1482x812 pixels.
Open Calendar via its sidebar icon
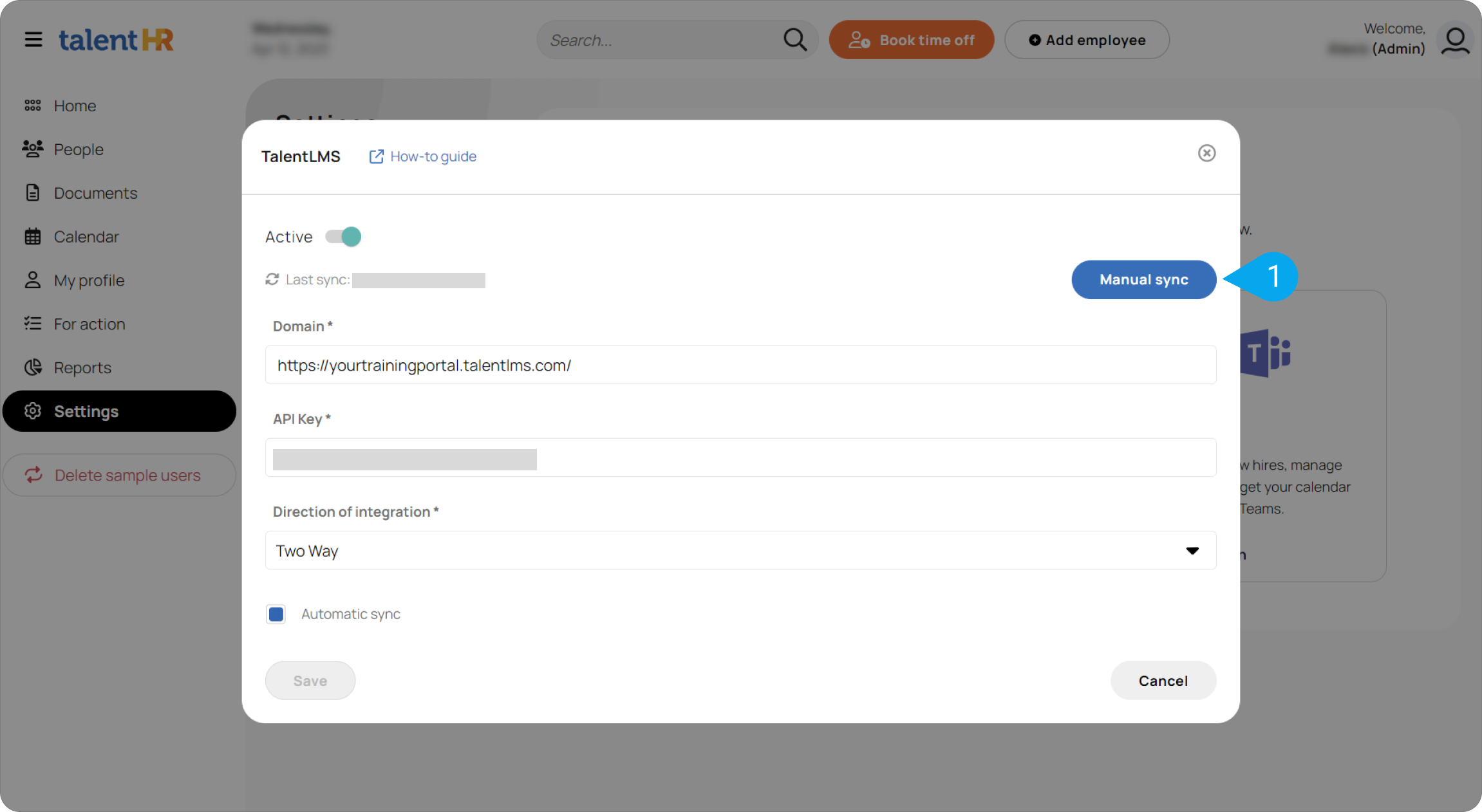[x=32, y=236]
